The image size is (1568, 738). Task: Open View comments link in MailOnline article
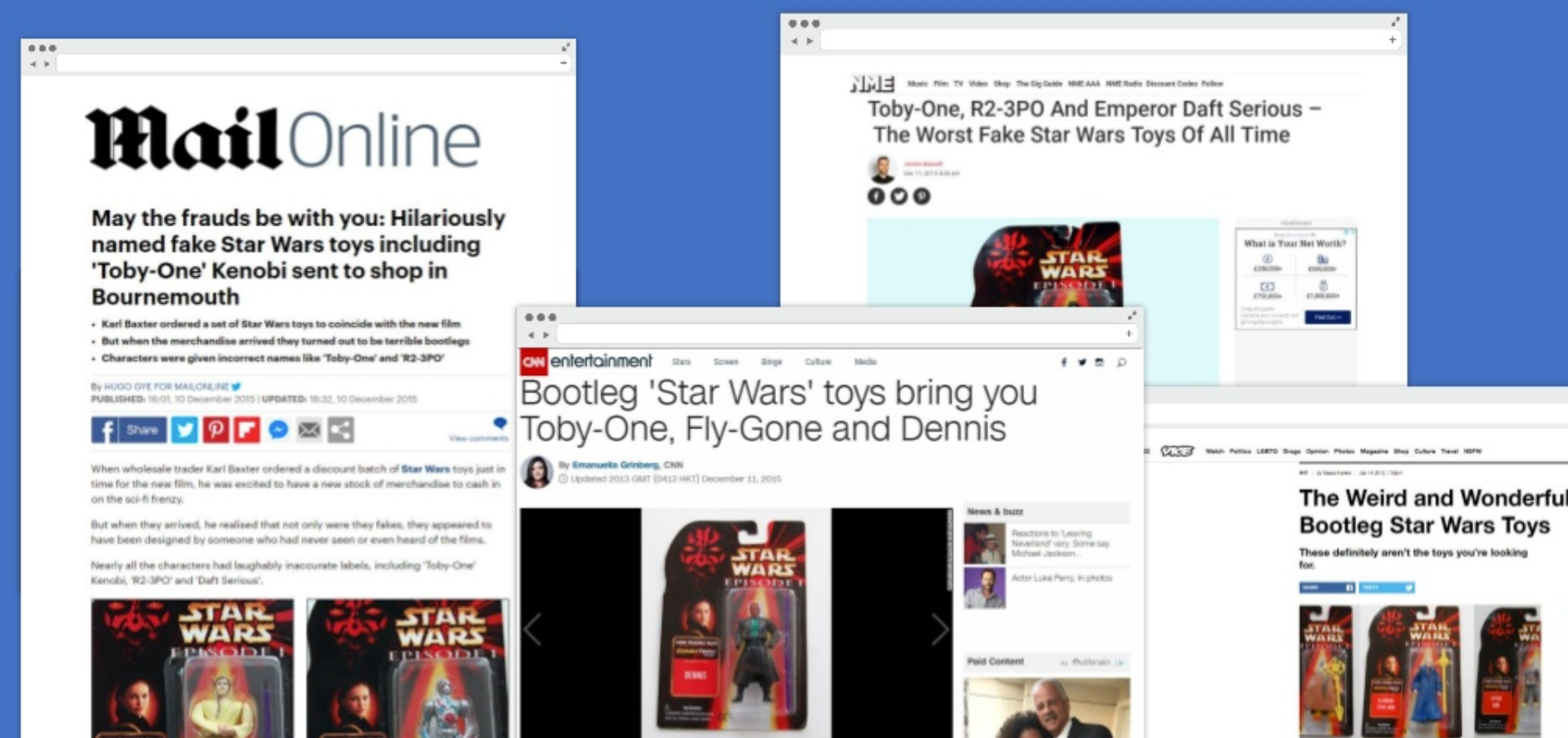[478, 438]
